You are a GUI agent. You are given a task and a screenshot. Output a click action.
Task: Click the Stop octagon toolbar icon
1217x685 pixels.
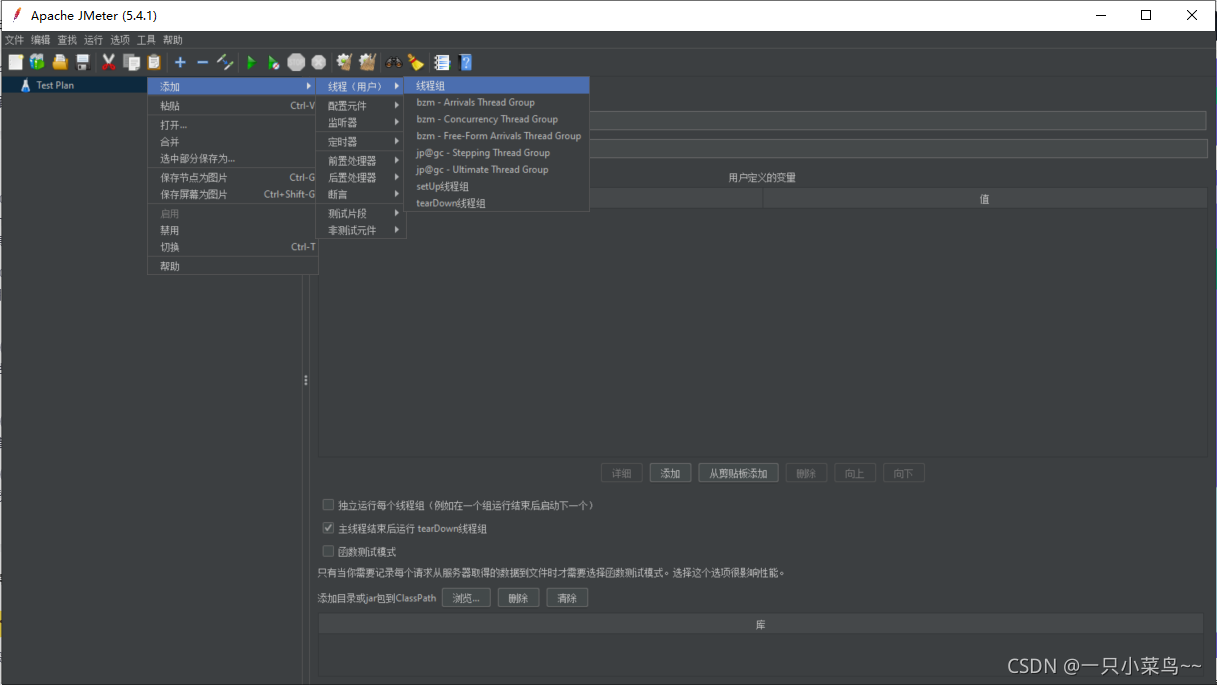point(296,62)
